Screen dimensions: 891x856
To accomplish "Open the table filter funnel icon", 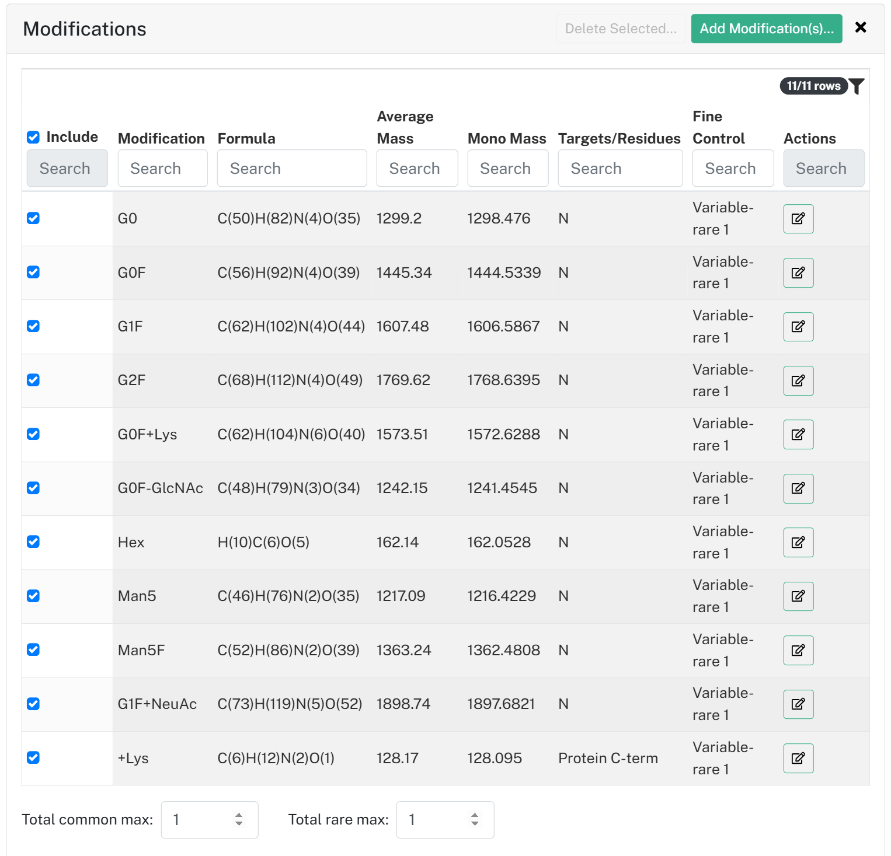I will point(856,86).
